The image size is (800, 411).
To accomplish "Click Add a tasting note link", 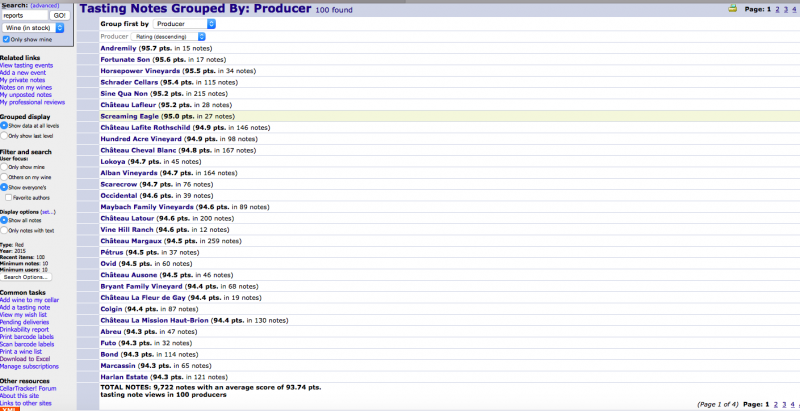I will coord(25,307).
